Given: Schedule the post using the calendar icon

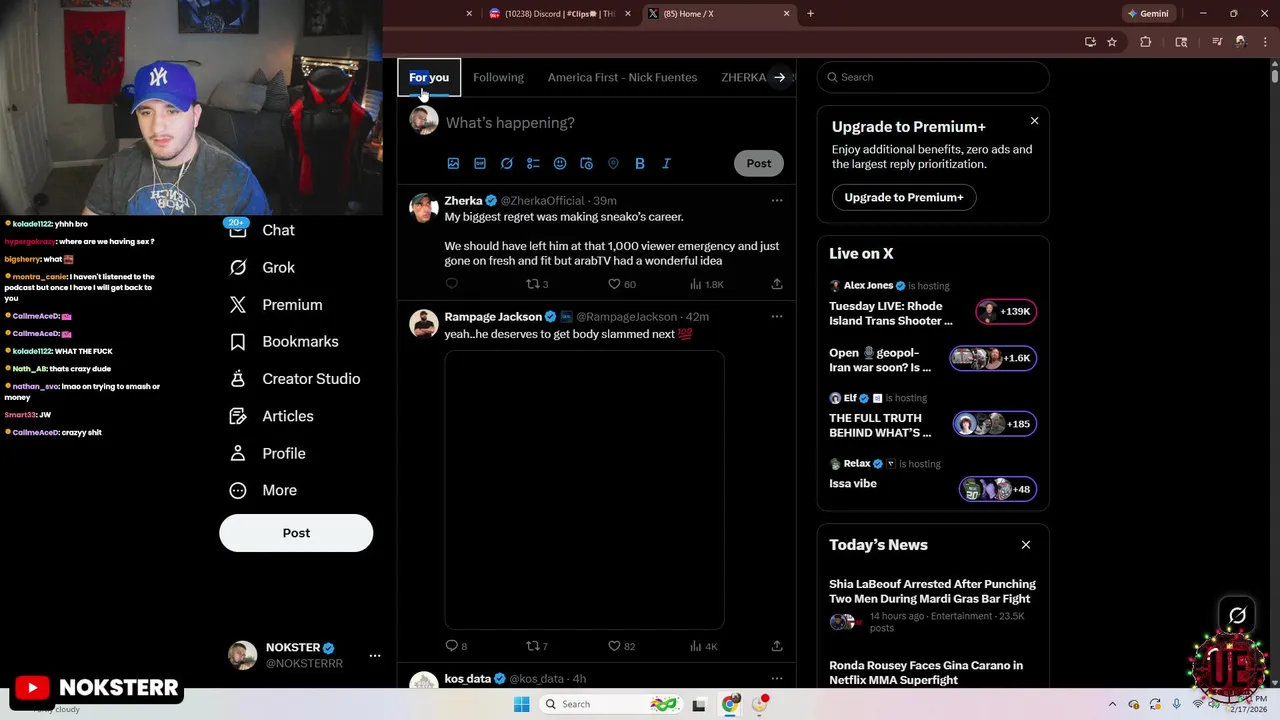Looking at the screenshot, I should coord(587,163).
